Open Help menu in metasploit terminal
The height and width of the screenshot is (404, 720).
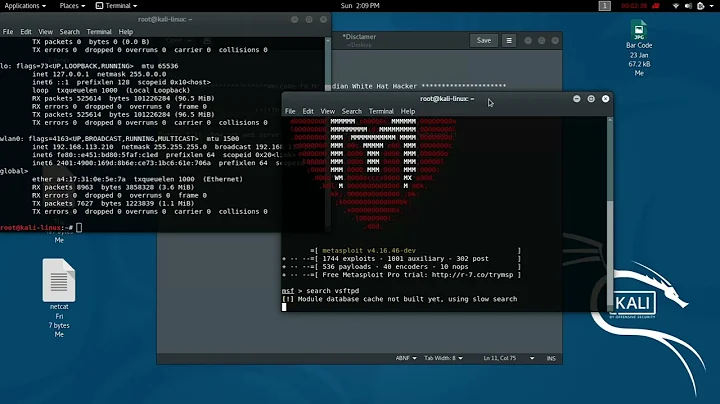tap(408, 111)
